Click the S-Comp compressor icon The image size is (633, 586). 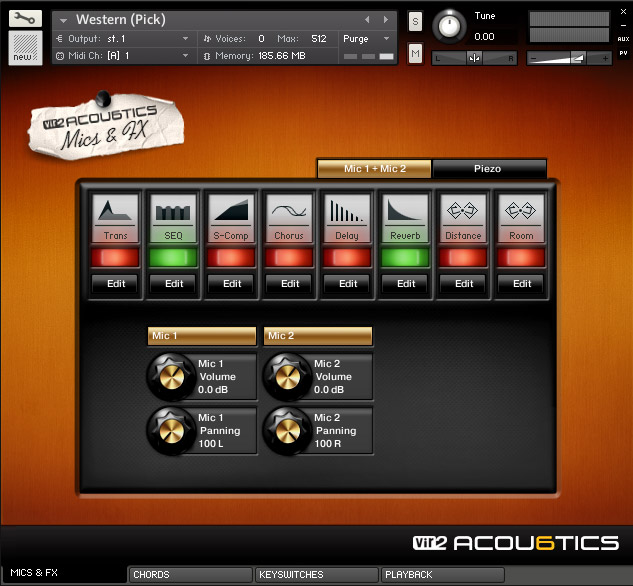click(x=232, y=211)
